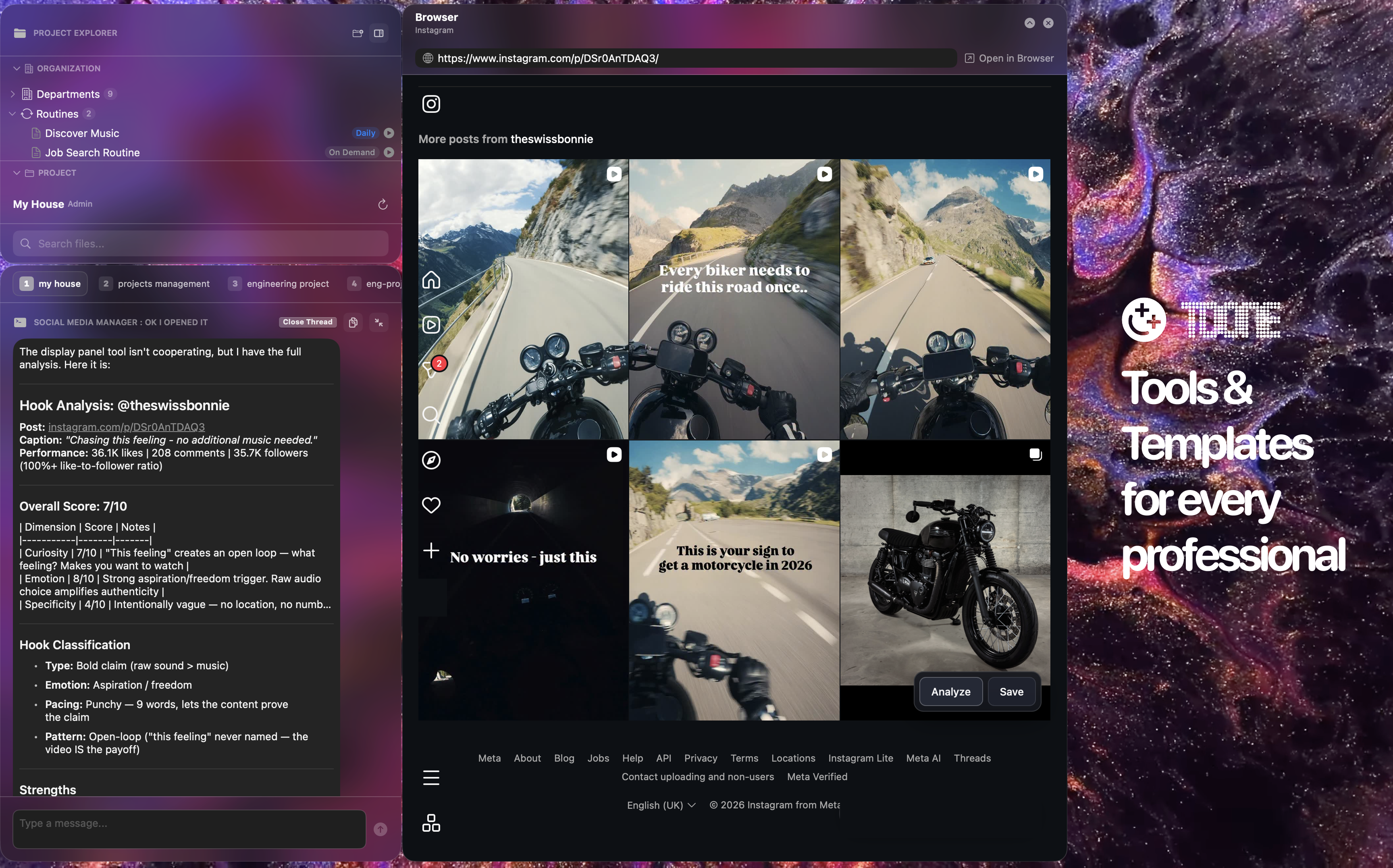Collapse the chat thread view
The height and width of the screenshot is (868, 1393).
click(x=379, y=322)
